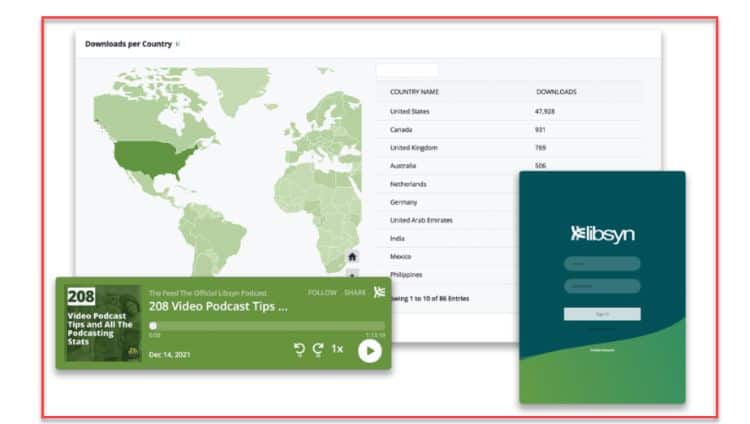Click the Libsyn logo icon in the player

(379, 292)
